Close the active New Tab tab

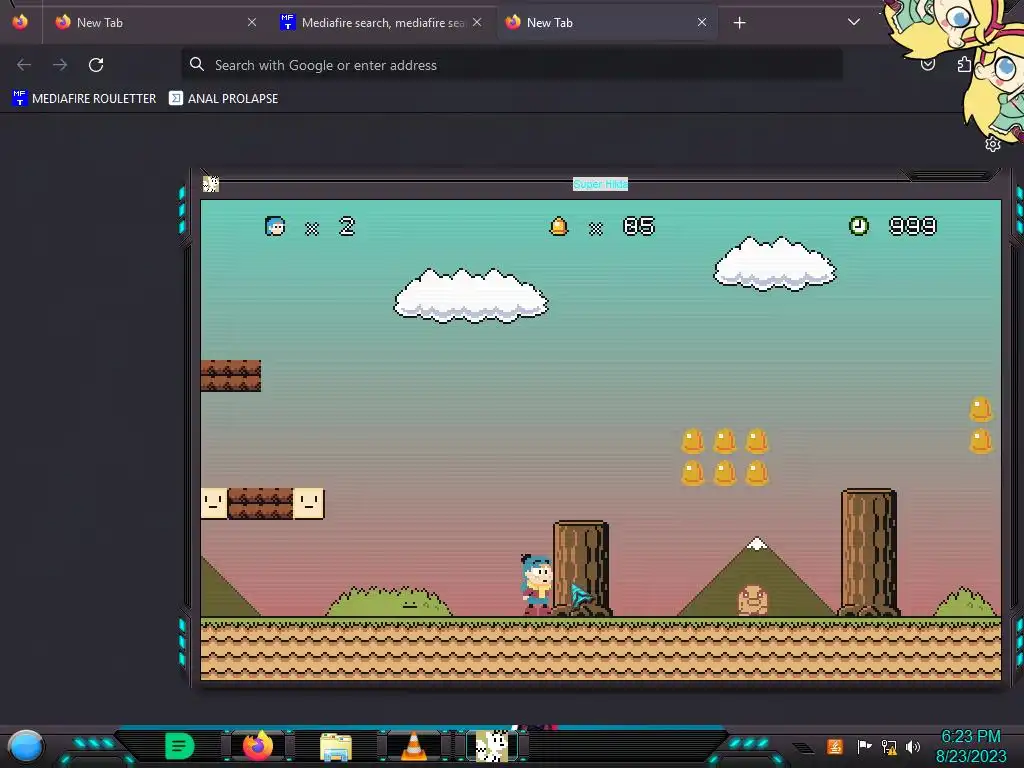click(x=702, y=22)
